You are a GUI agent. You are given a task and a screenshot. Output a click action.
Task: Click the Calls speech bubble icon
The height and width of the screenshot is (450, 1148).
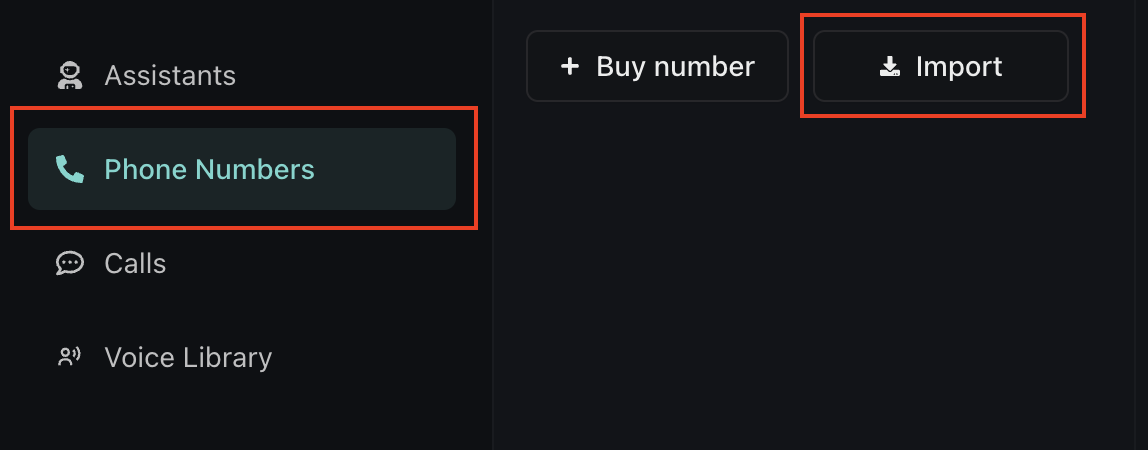(x=69, y=263)
